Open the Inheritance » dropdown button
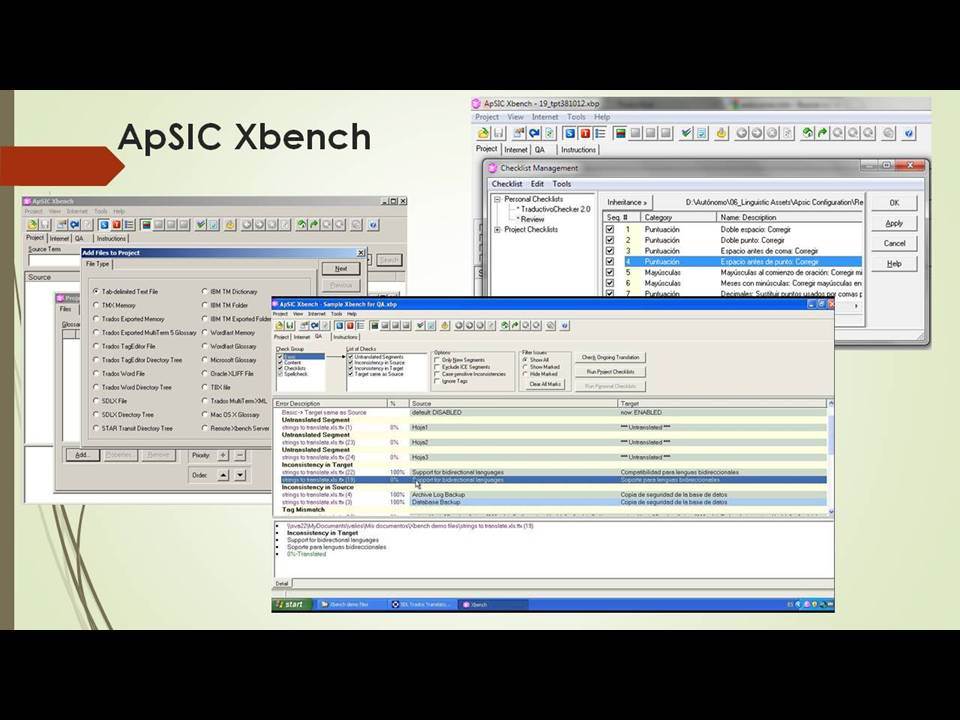Viewport: 960px width, 720px height. click(x=627, y=202)
